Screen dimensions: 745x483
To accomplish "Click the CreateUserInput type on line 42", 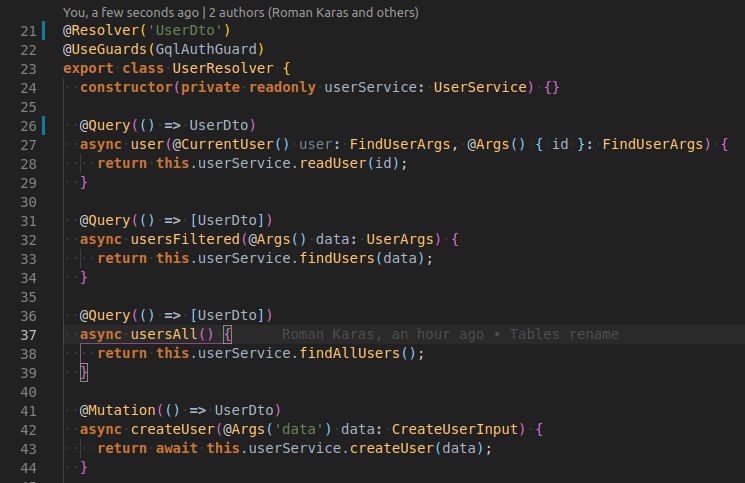I will (x=455, y=429).
